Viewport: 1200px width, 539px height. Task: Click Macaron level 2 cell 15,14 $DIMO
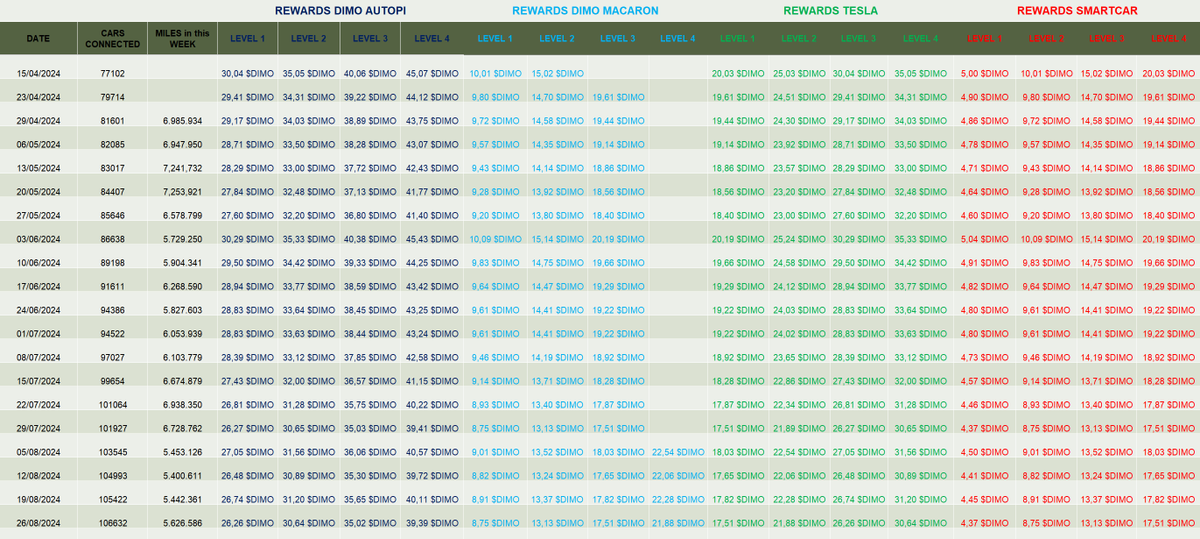click(x=557, y=241)
